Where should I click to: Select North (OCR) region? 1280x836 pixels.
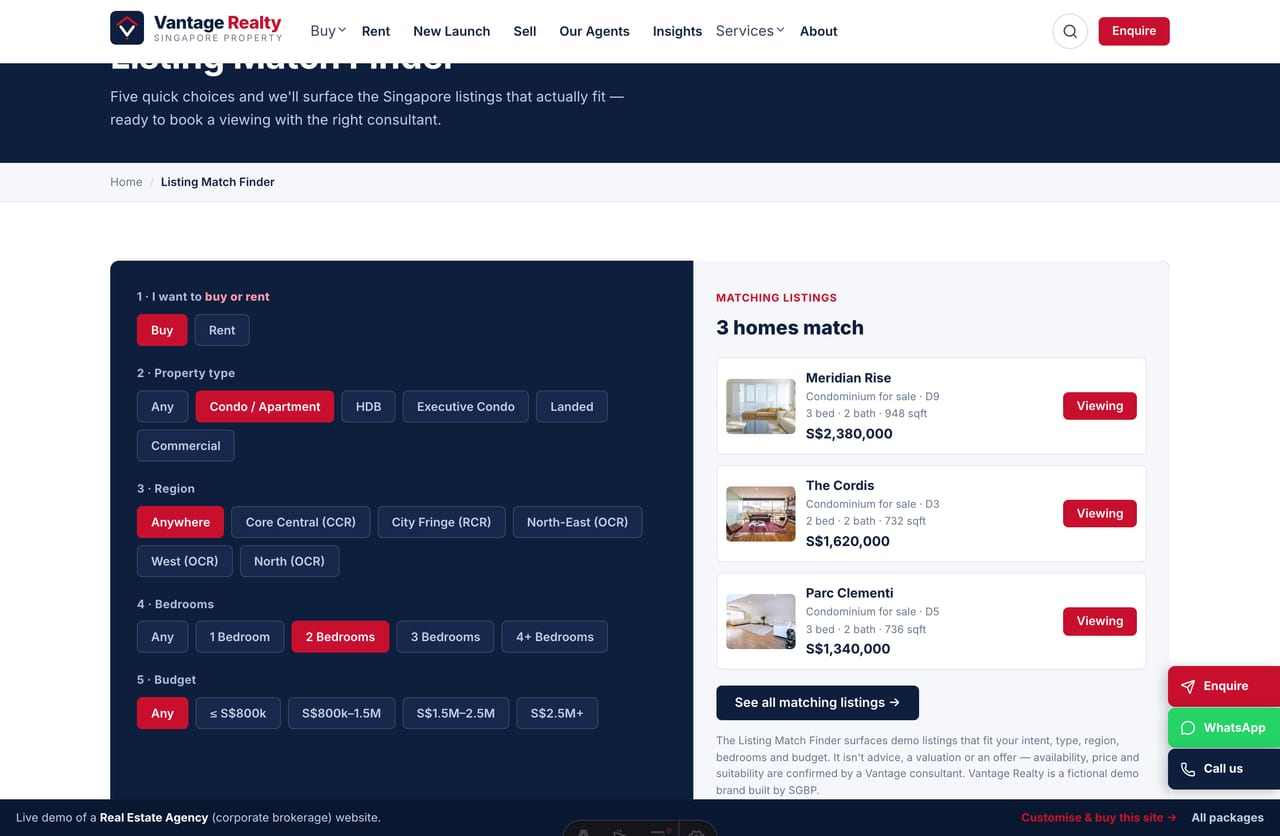point(289,561)
